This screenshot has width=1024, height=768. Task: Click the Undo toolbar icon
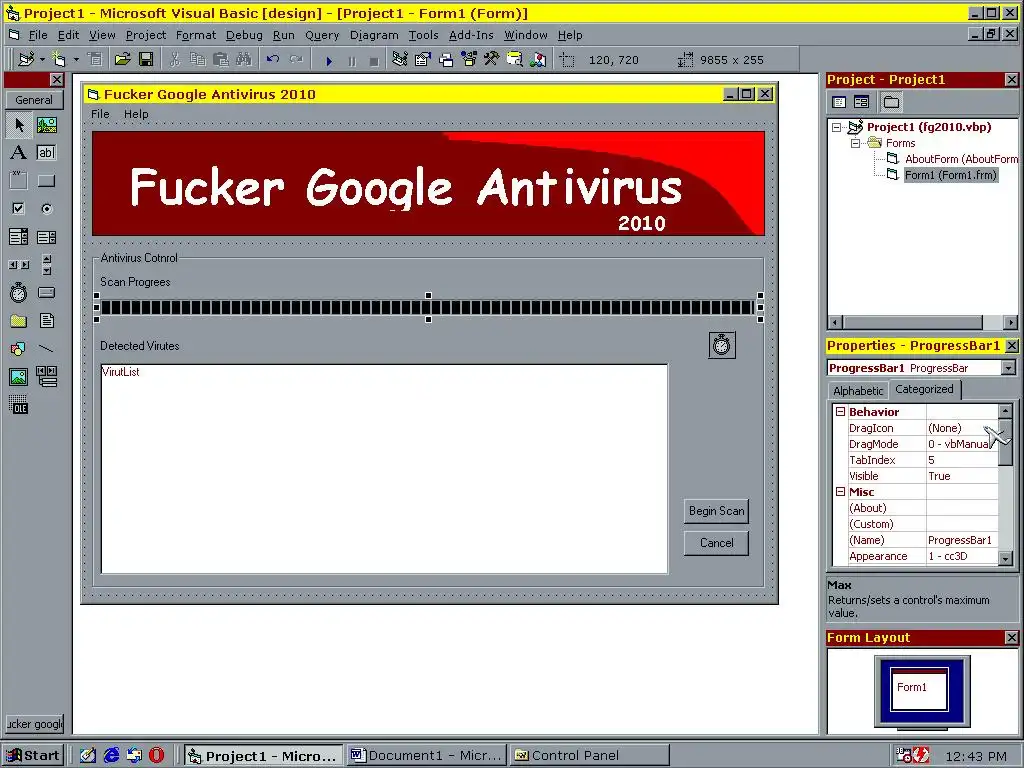[273, 60]
